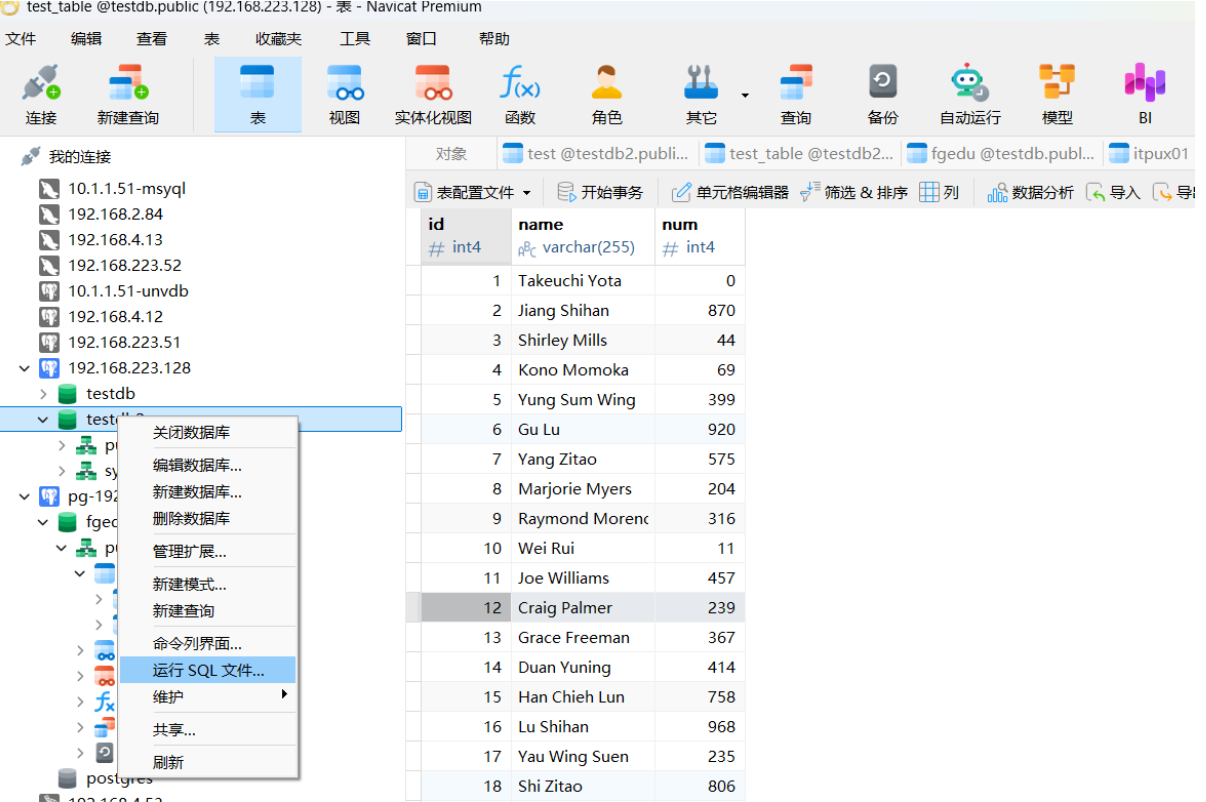
Task: Click the 连接 (Connection) toolbar icon
Action: click(x=41, y=94)
